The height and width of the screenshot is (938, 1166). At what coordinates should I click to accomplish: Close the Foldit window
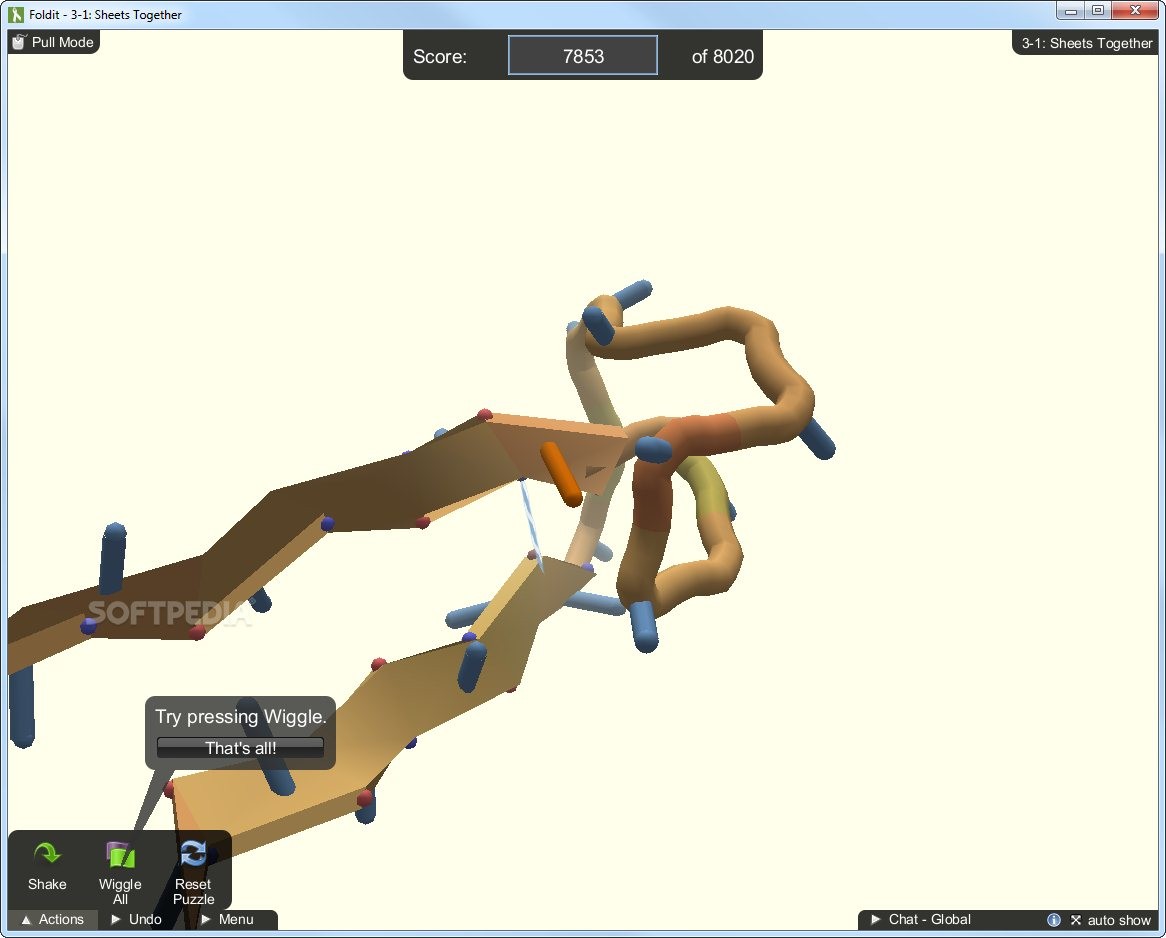[1136, 10]
